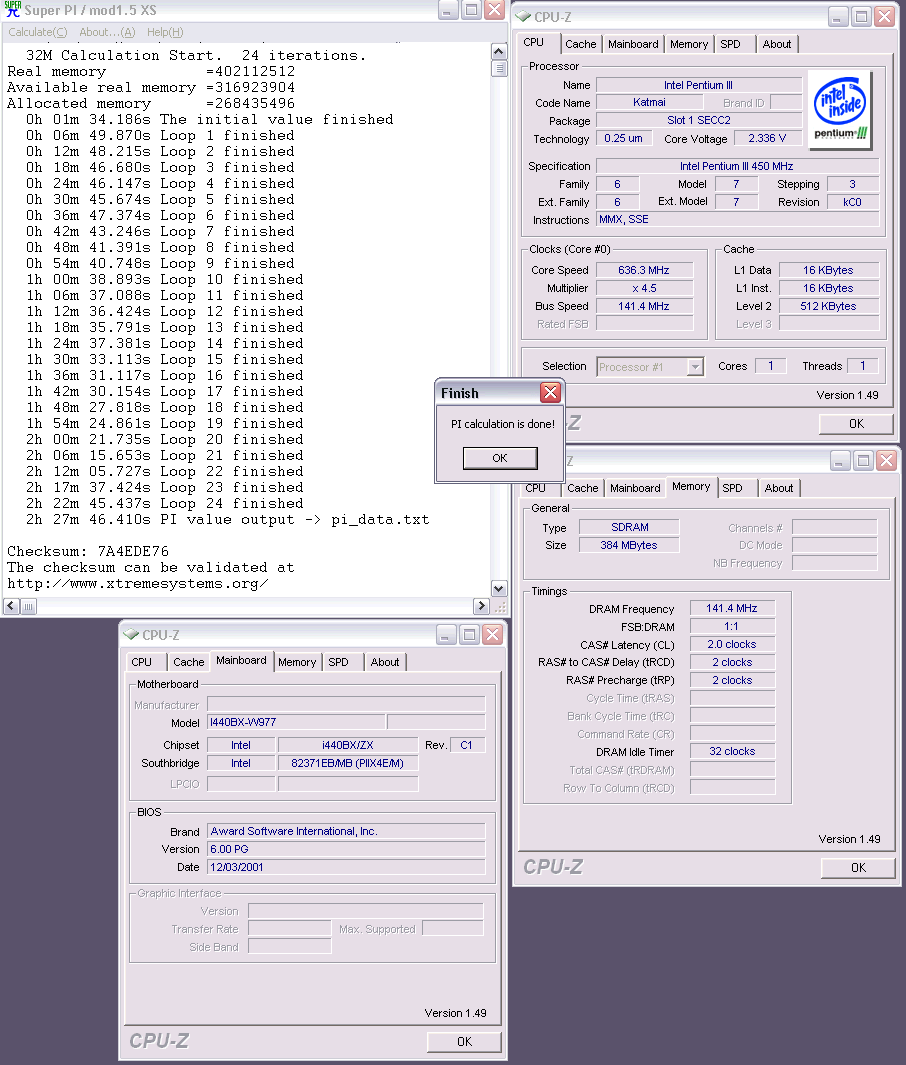Click the BIOS Date field 12/03/2001
The height and width of the screenshot is (1065, 906).
[x=346, y=867]
